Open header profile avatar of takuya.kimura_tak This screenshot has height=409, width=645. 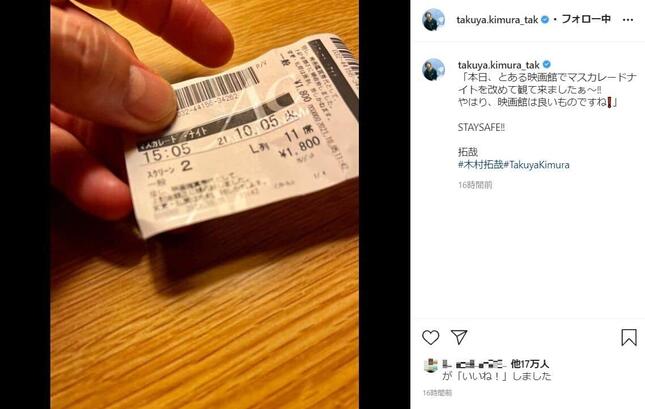(x=434, y=19)
